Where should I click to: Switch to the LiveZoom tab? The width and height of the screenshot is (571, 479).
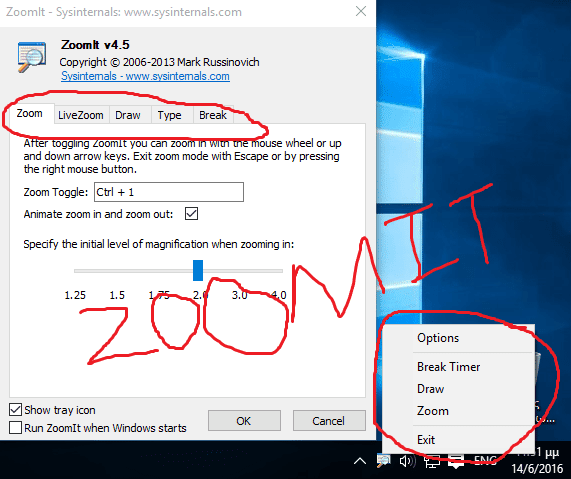[x=81, y=115]
